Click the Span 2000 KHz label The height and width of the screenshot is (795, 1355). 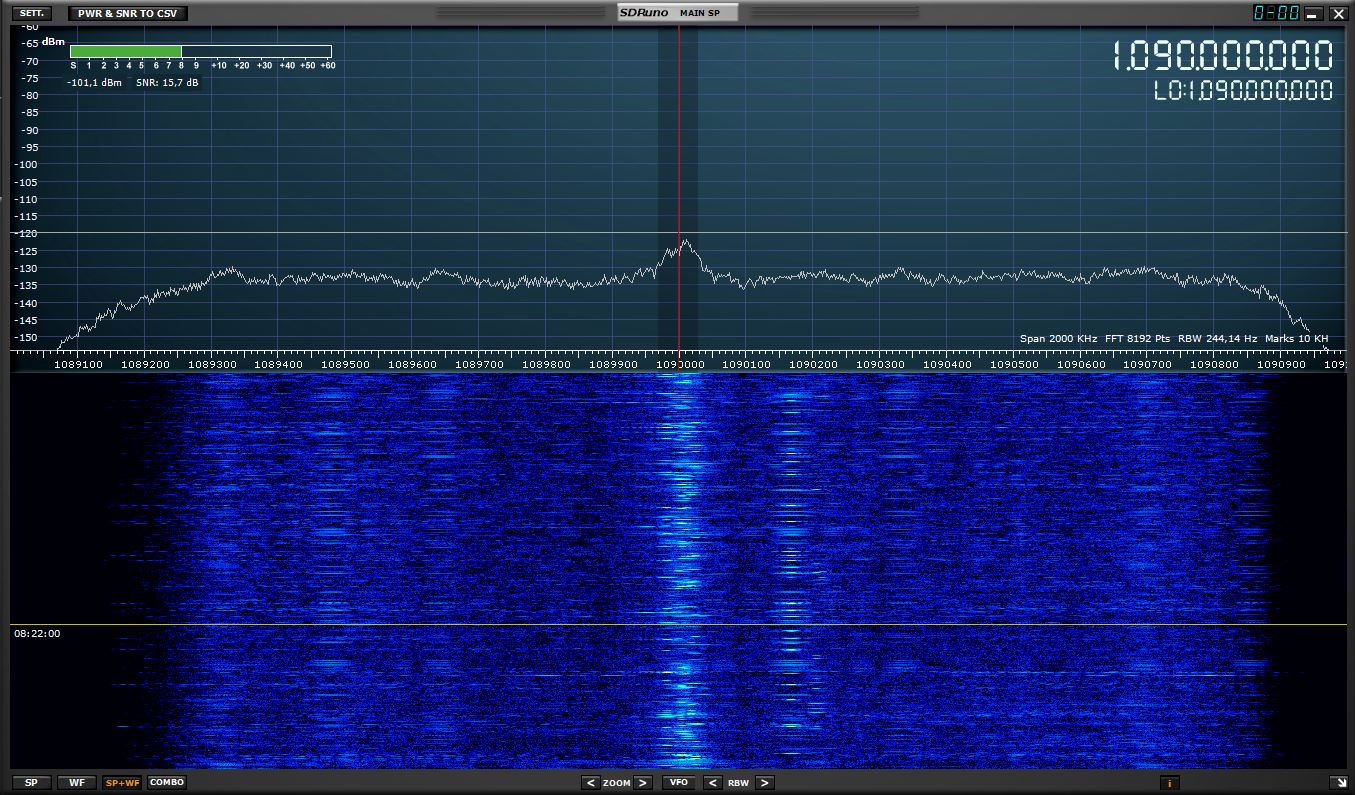point(1058,339)
